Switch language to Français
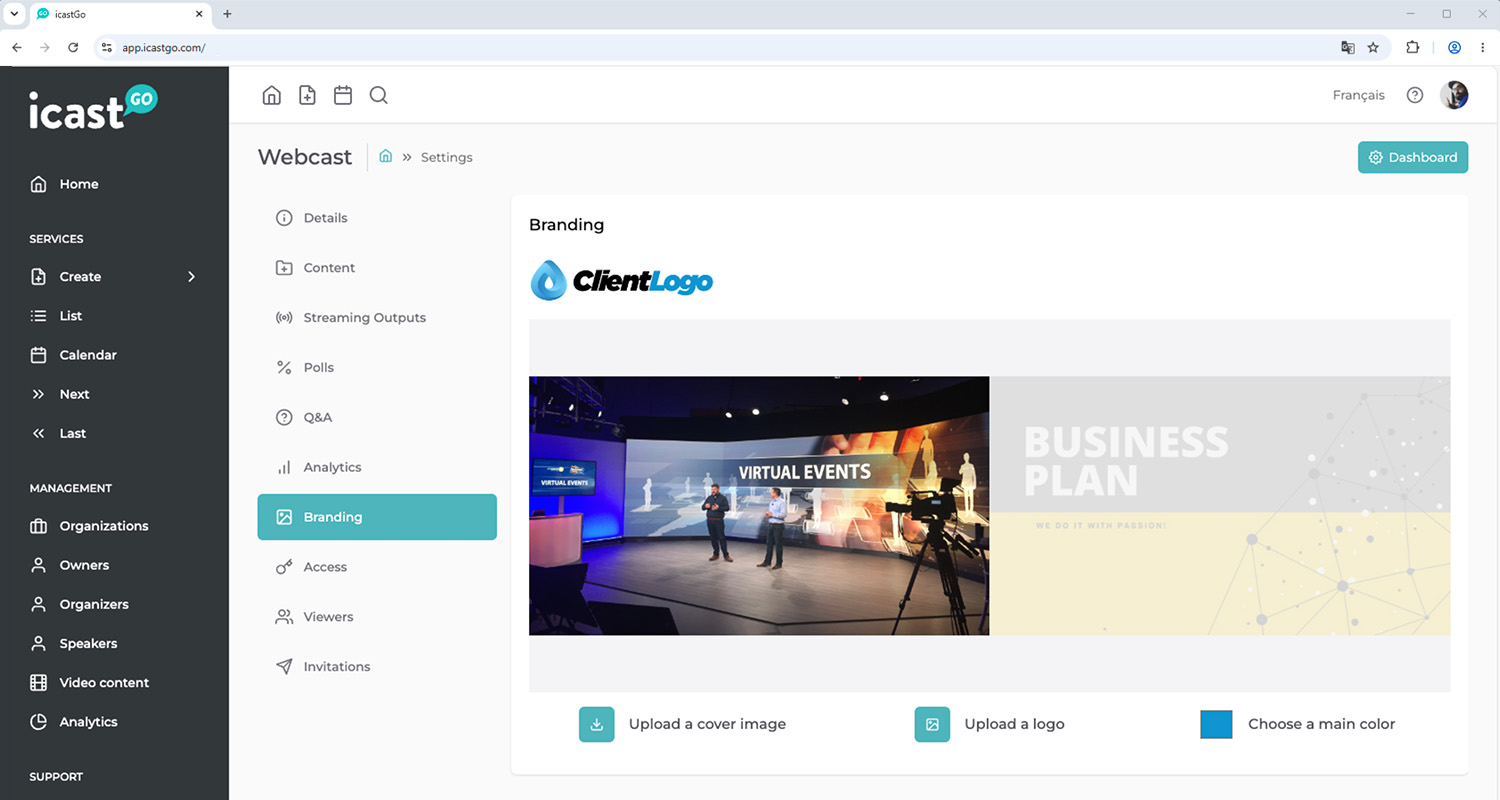 pos(1358,95)
